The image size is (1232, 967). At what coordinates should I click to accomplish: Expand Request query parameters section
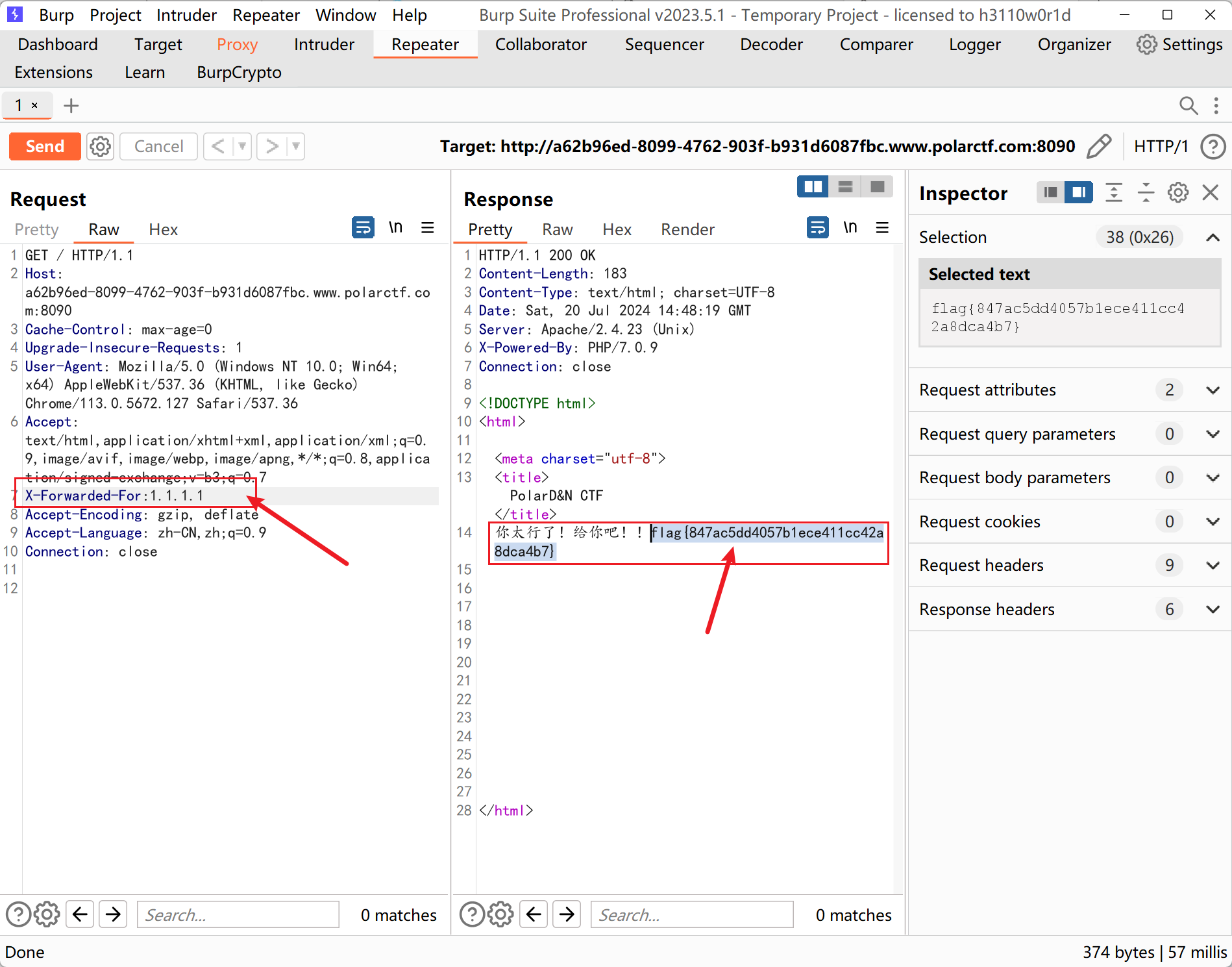pyautogui.click(x=1212, y=434)
